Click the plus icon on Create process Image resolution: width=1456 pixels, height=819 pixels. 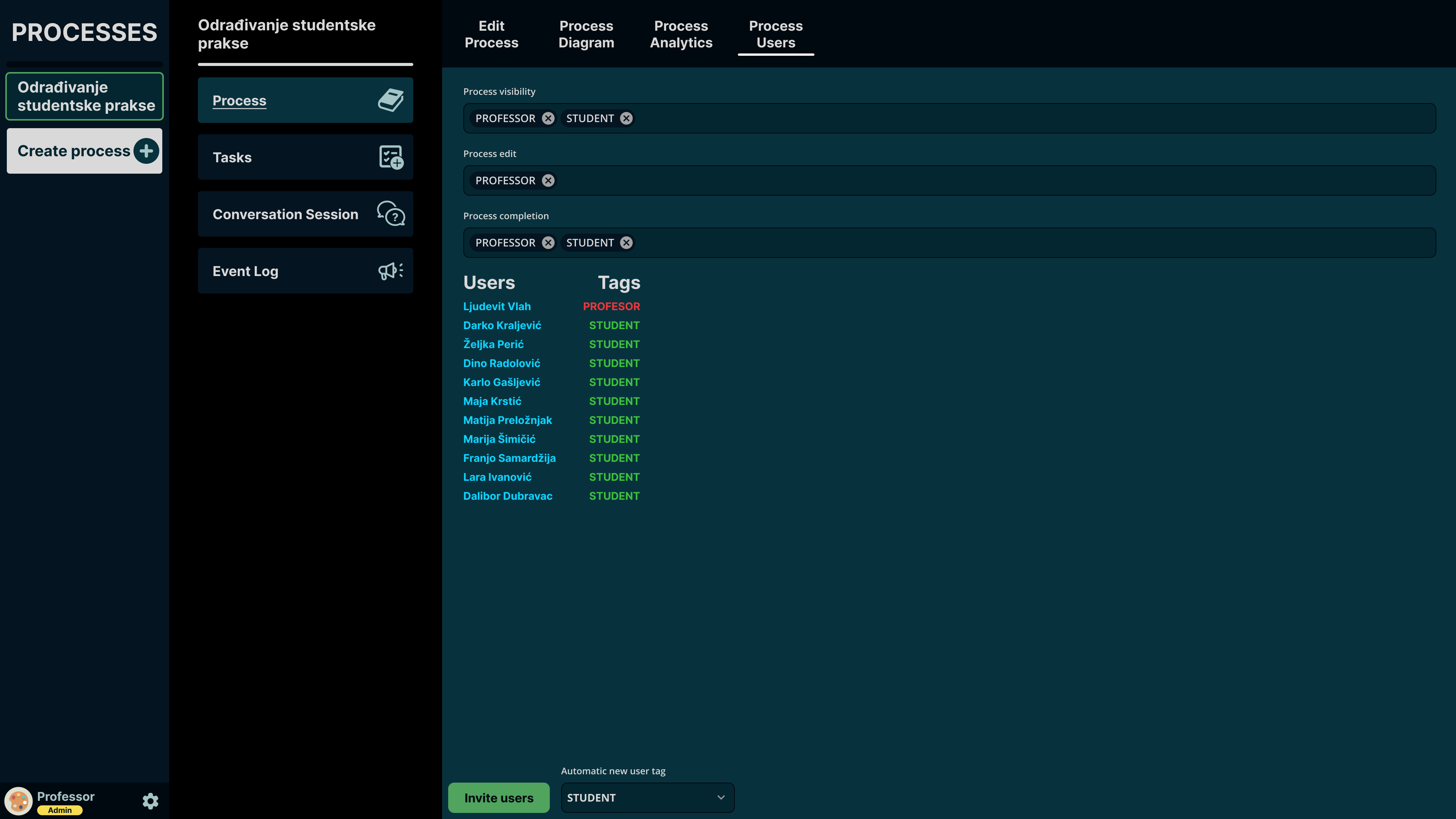point(146,151)
